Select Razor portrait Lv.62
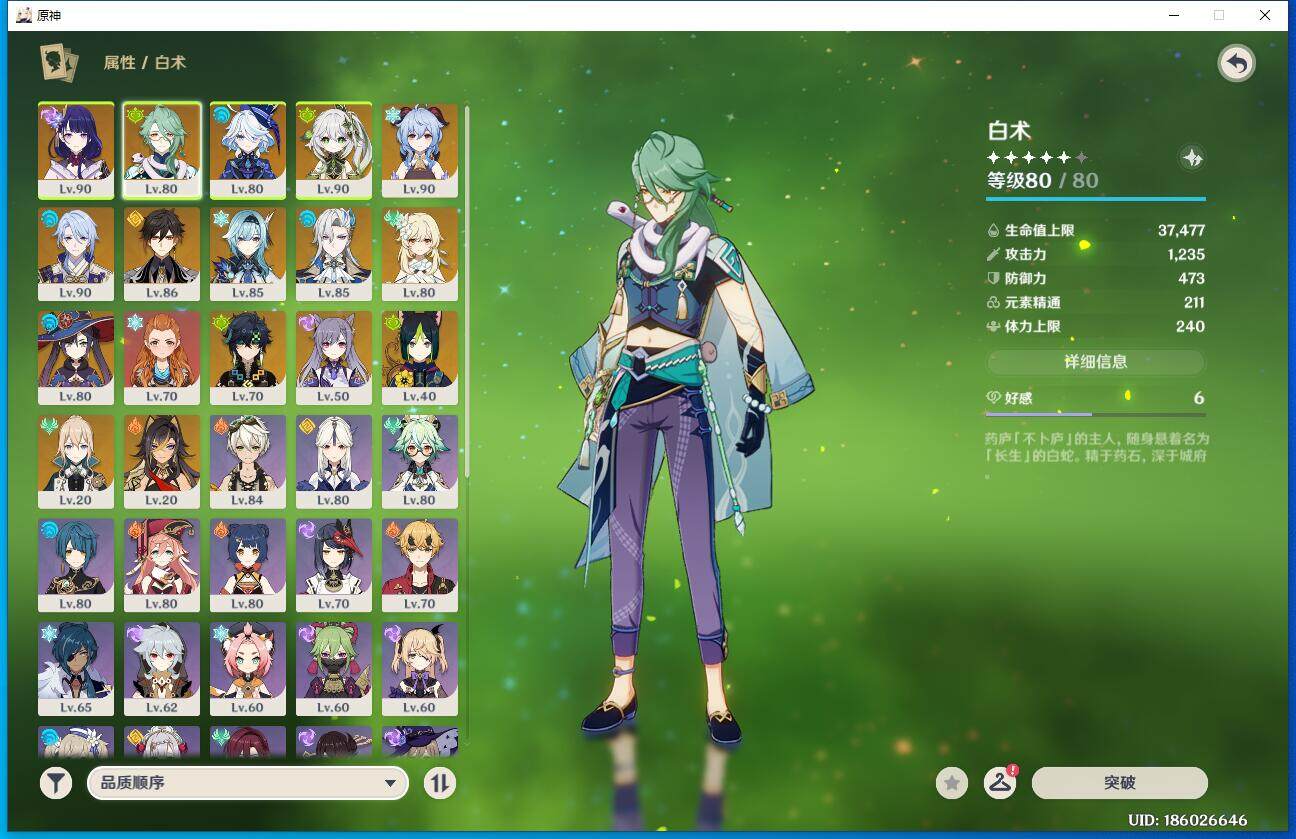 (x=162, y=669)
